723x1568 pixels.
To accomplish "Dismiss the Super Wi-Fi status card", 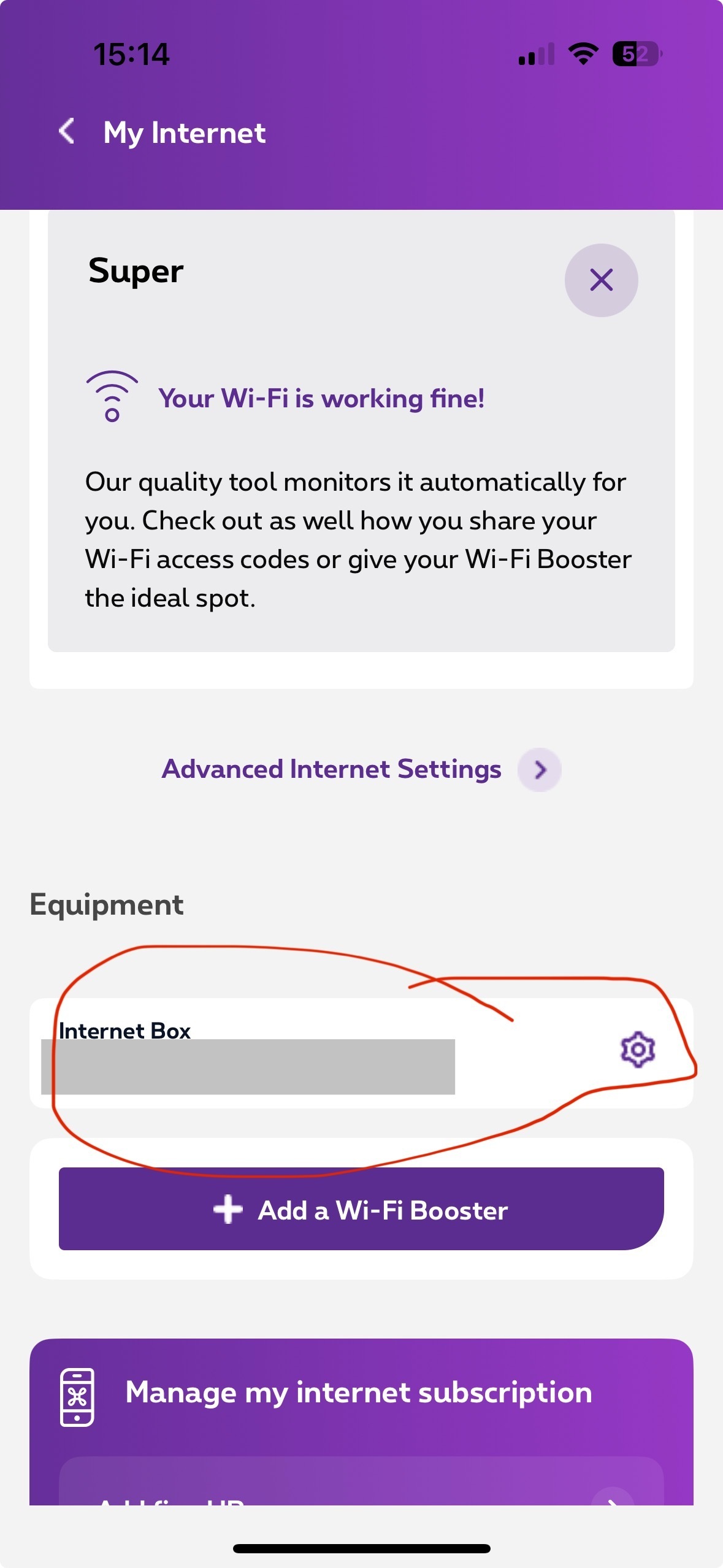I will [601, 280].
